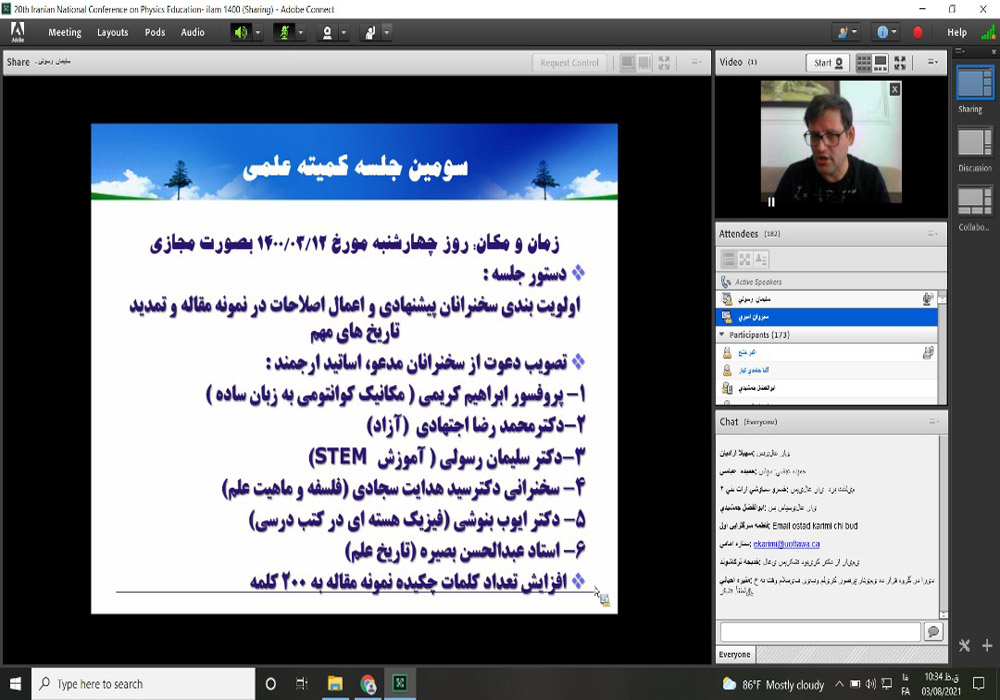Send chat message with the speech bubble icon
This screenshot has width=1000, height=700.
(x=933, y=632)
